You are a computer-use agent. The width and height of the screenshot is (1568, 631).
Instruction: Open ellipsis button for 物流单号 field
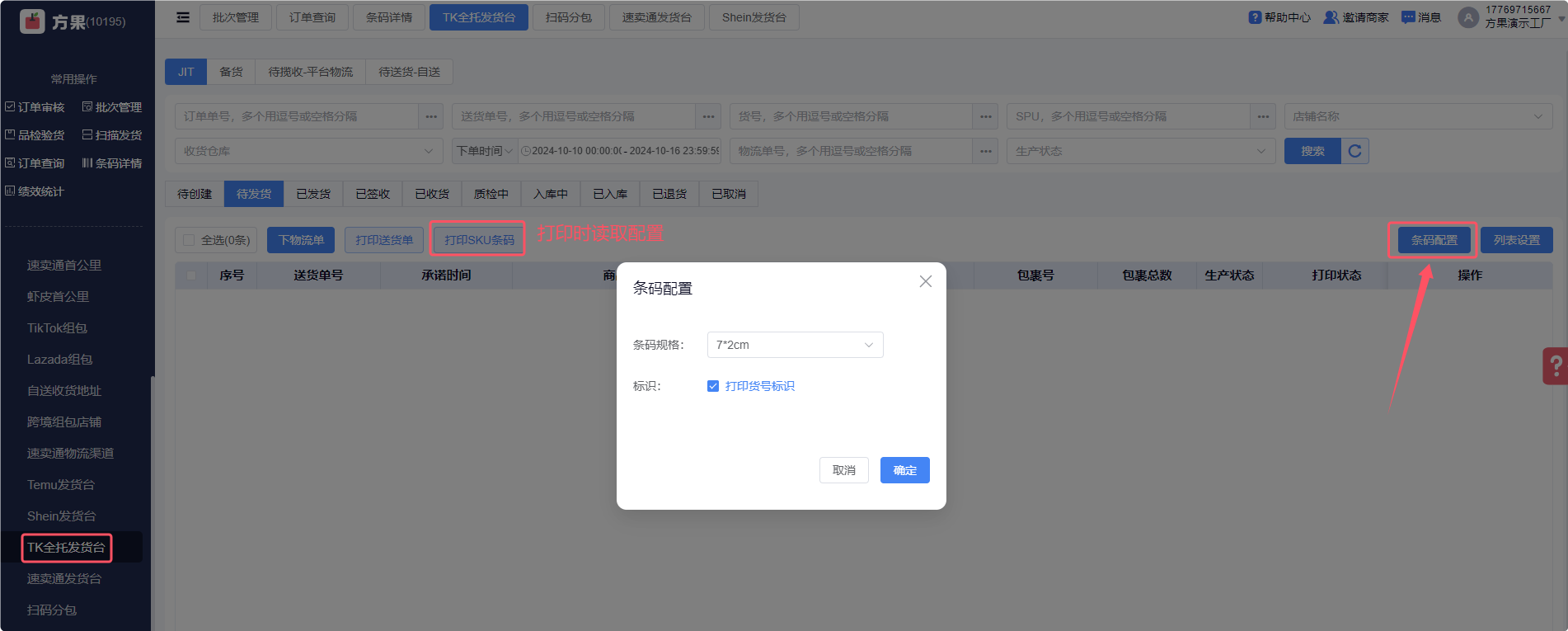click(985, 151)
